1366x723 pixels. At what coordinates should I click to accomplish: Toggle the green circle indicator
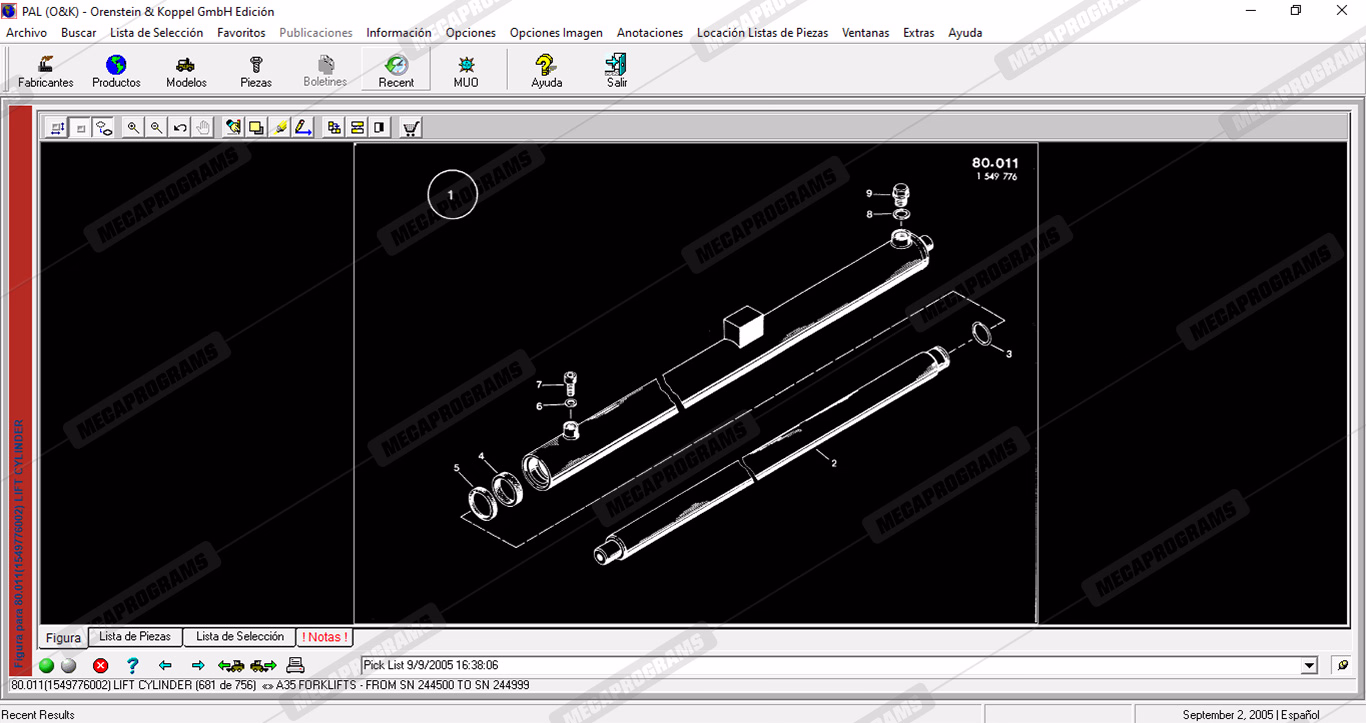click(46, 665)
